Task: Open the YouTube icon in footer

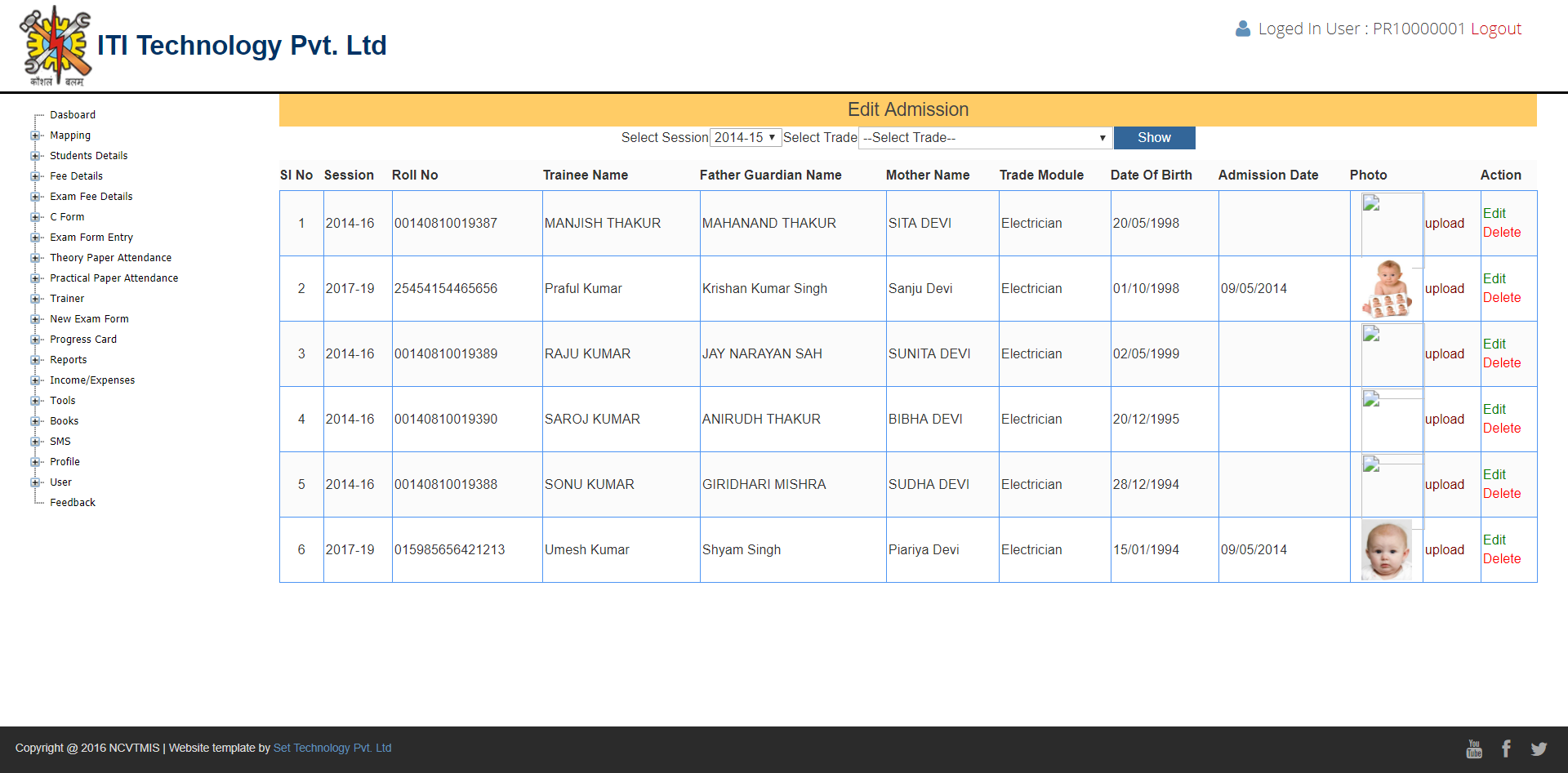Action: [1473, 749]
